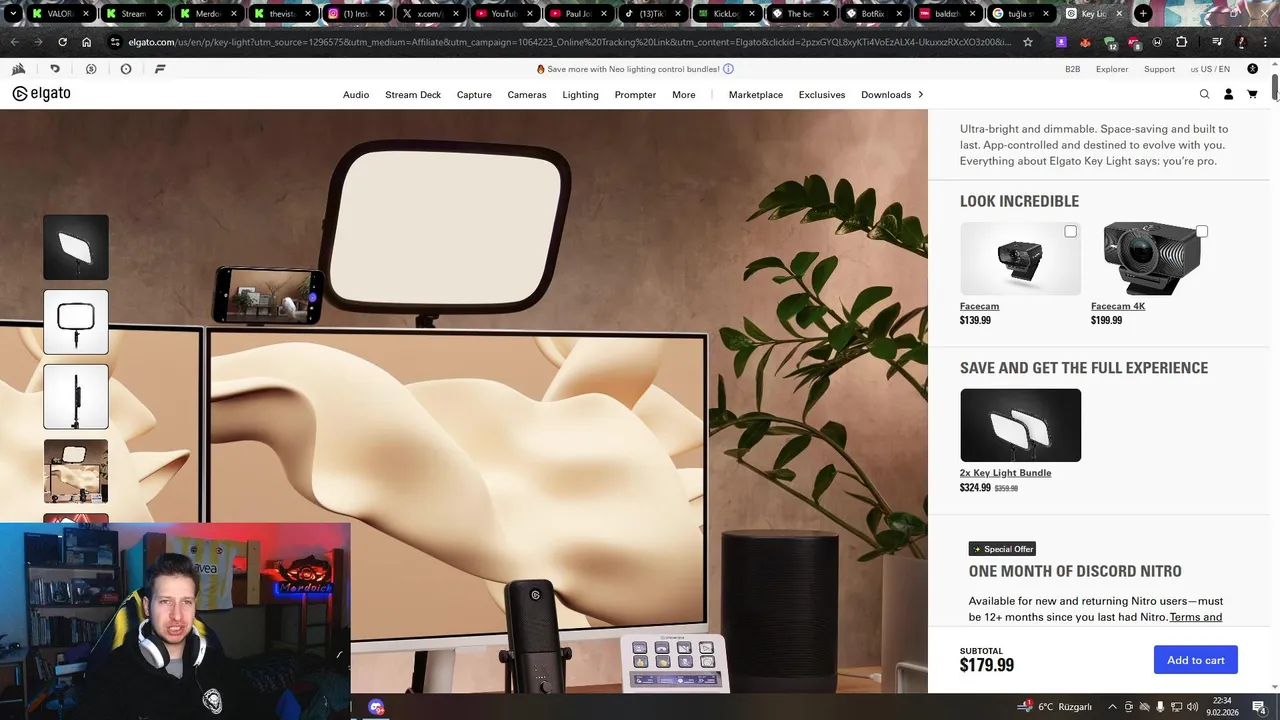Select first Key Light front thumbnail
The width and height of the screenshot is (1280, 720).
pos(76,247)
